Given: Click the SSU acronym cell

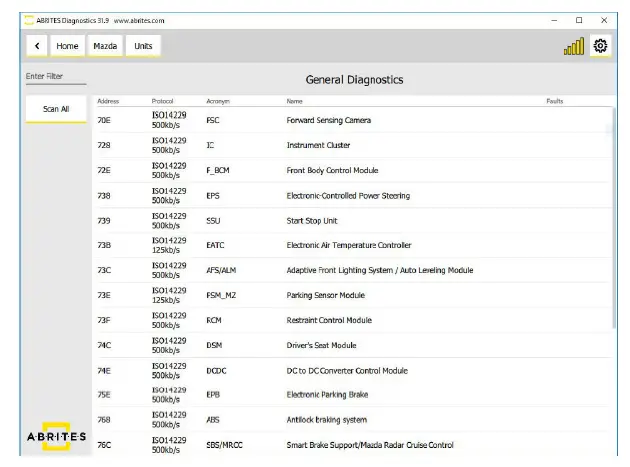Looking at the screenshot, I should (x=213, y=221).
